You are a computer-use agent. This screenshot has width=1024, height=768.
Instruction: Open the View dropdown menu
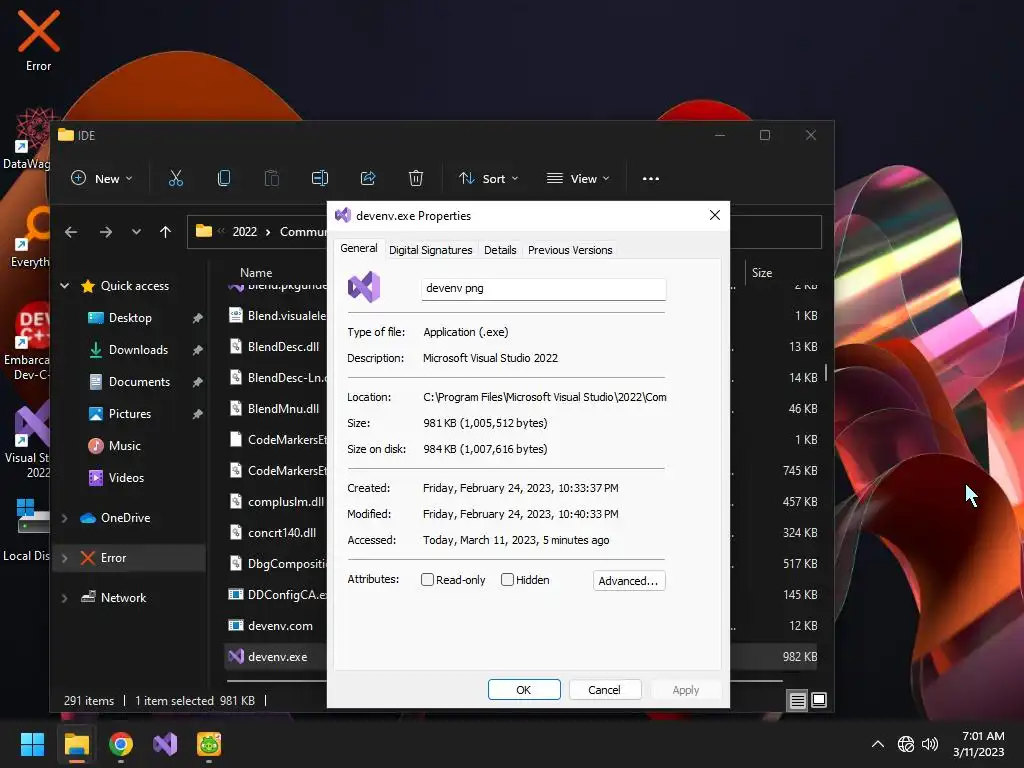click(x=578, y=178)
